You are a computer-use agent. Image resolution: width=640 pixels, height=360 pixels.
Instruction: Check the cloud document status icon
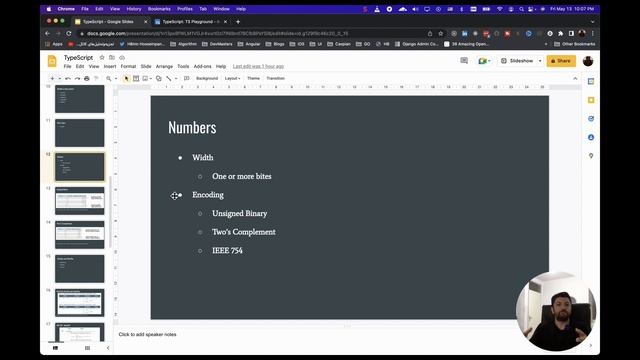point(122,58)
